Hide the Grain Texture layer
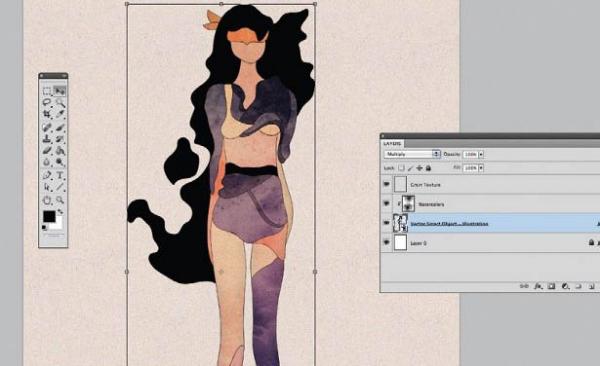 [386, 184]
